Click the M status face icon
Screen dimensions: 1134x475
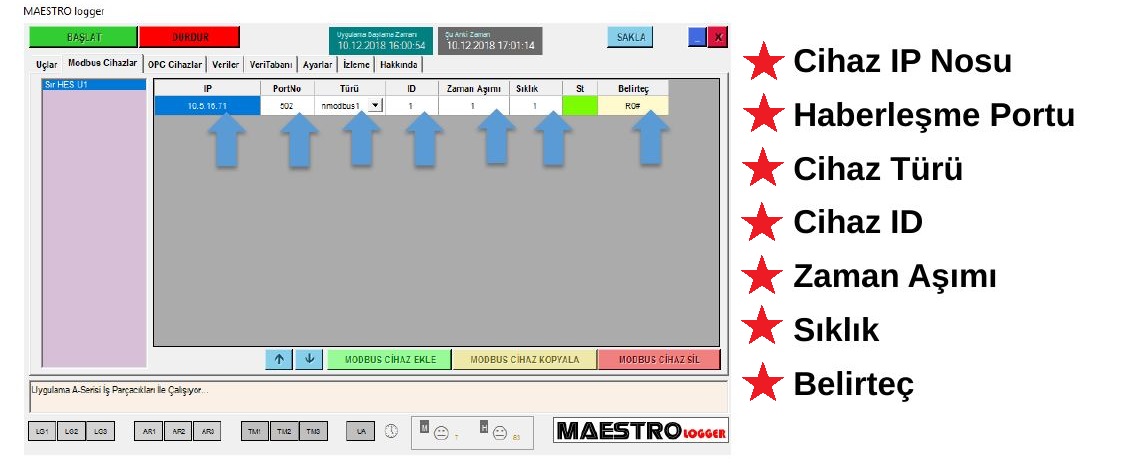(441, 433)
